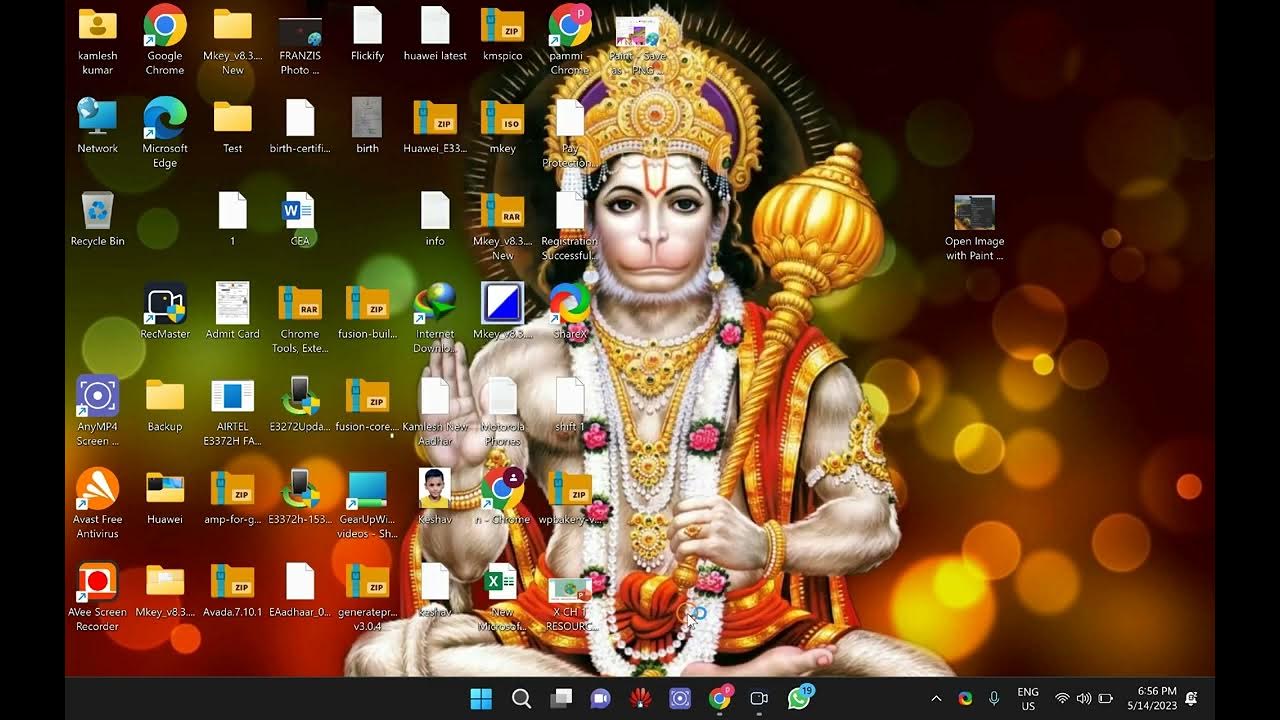Open the ENG US language switcher

[x=1028, y=699]
